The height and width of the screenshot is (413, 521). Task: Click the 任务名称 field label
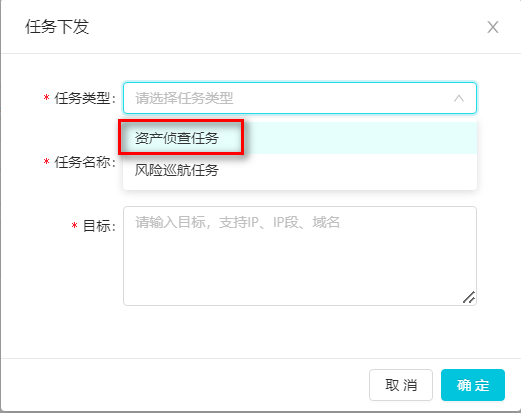85,162
